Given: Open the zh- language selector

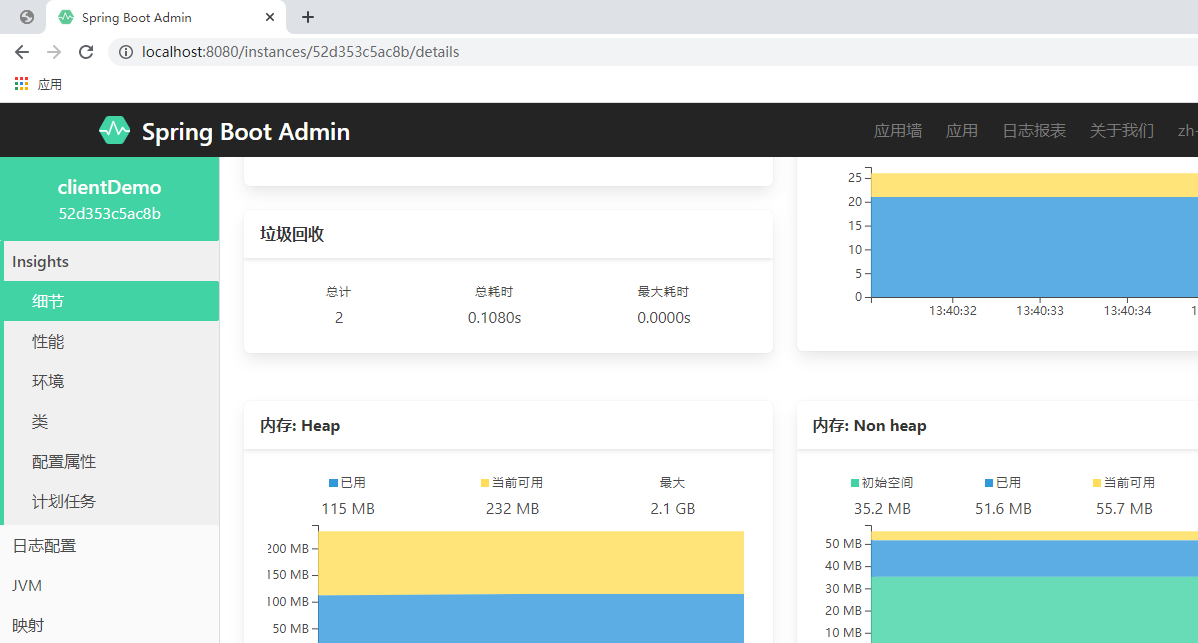Looking at the screenshot, I should point(1186,130).
